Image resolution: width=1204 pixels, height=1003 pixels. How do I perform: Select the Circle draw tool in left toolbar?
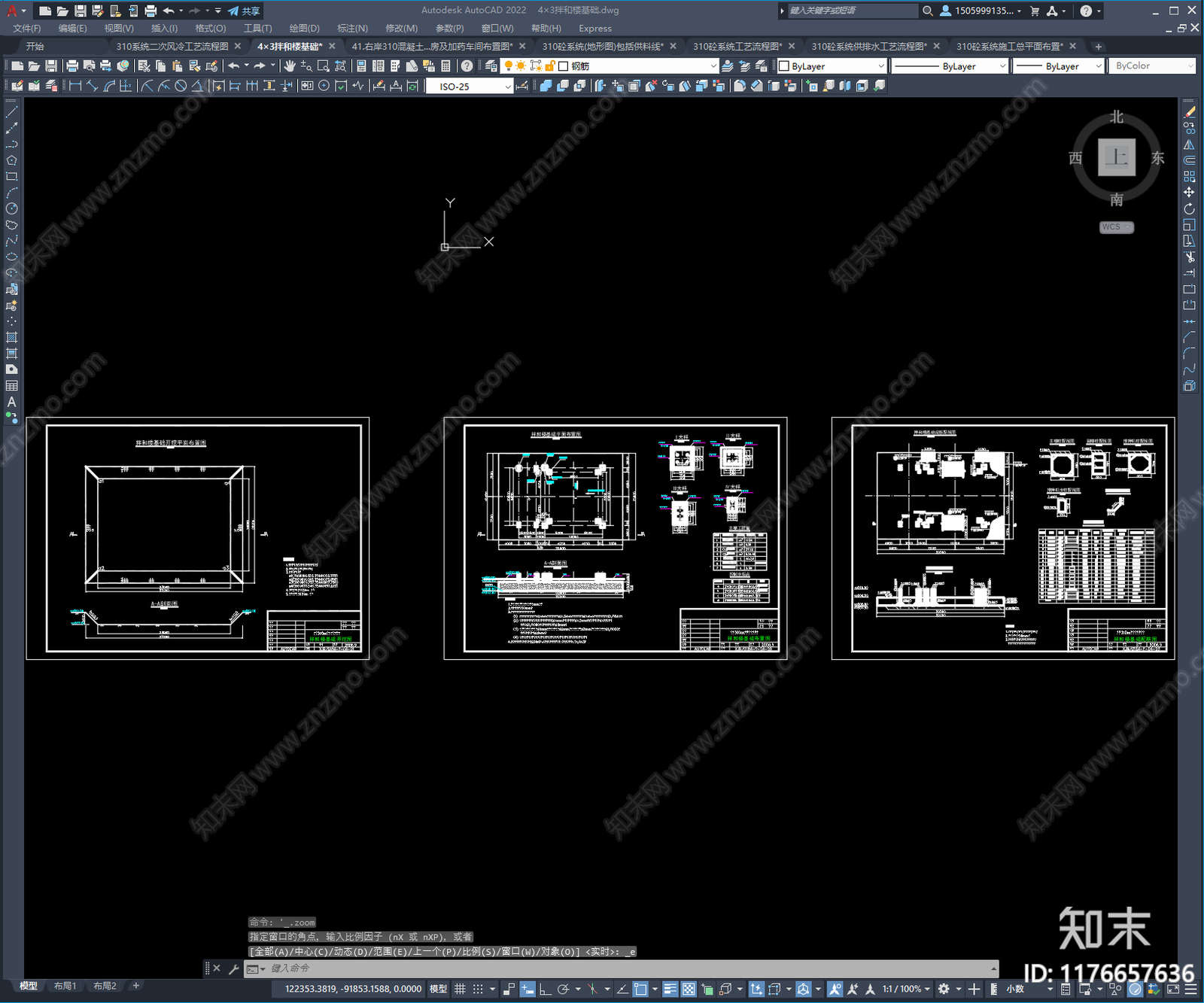(11, 209)
